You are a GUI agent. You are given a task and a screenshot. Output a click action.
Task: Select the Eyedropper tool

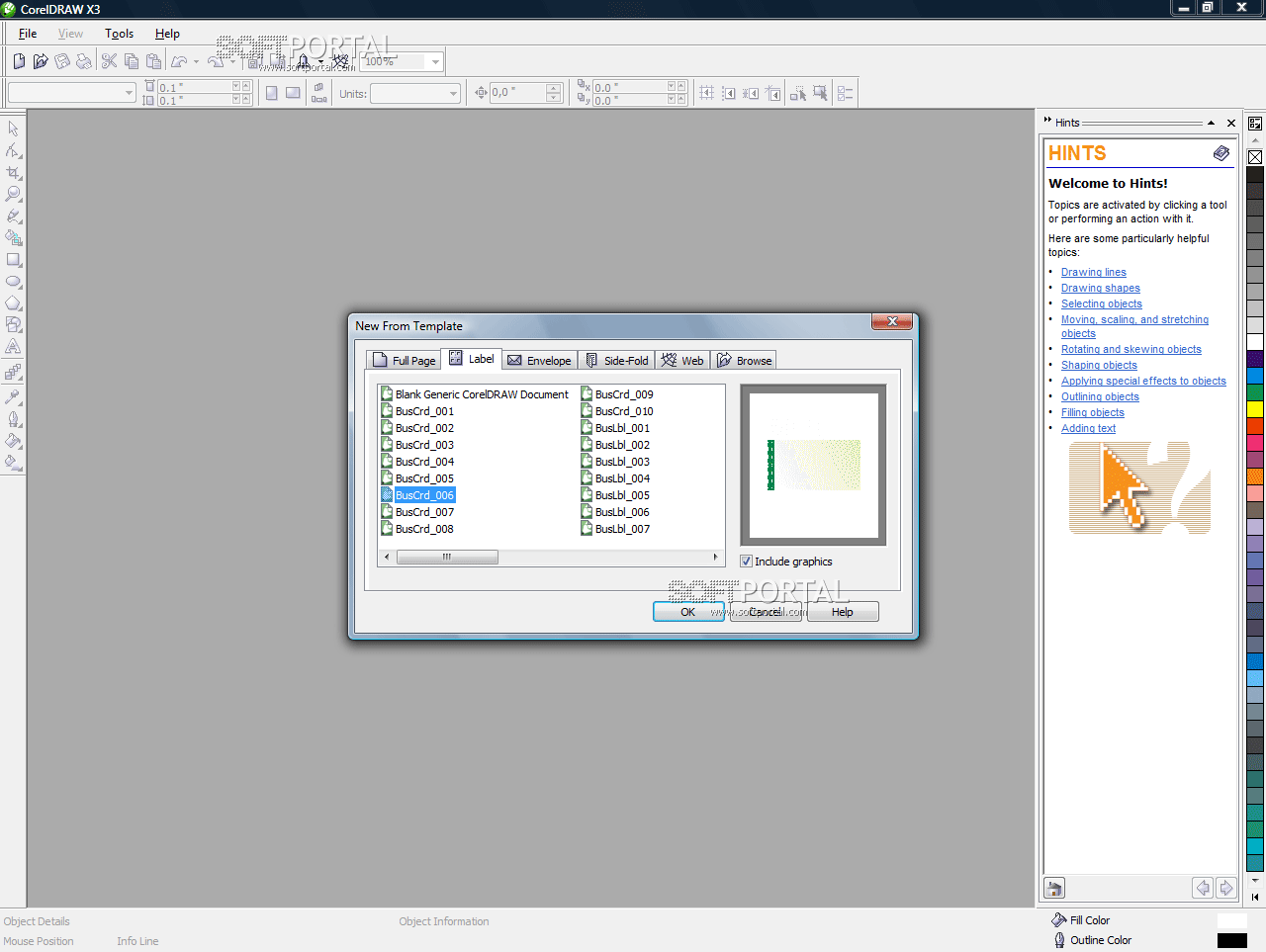[13, 396]
